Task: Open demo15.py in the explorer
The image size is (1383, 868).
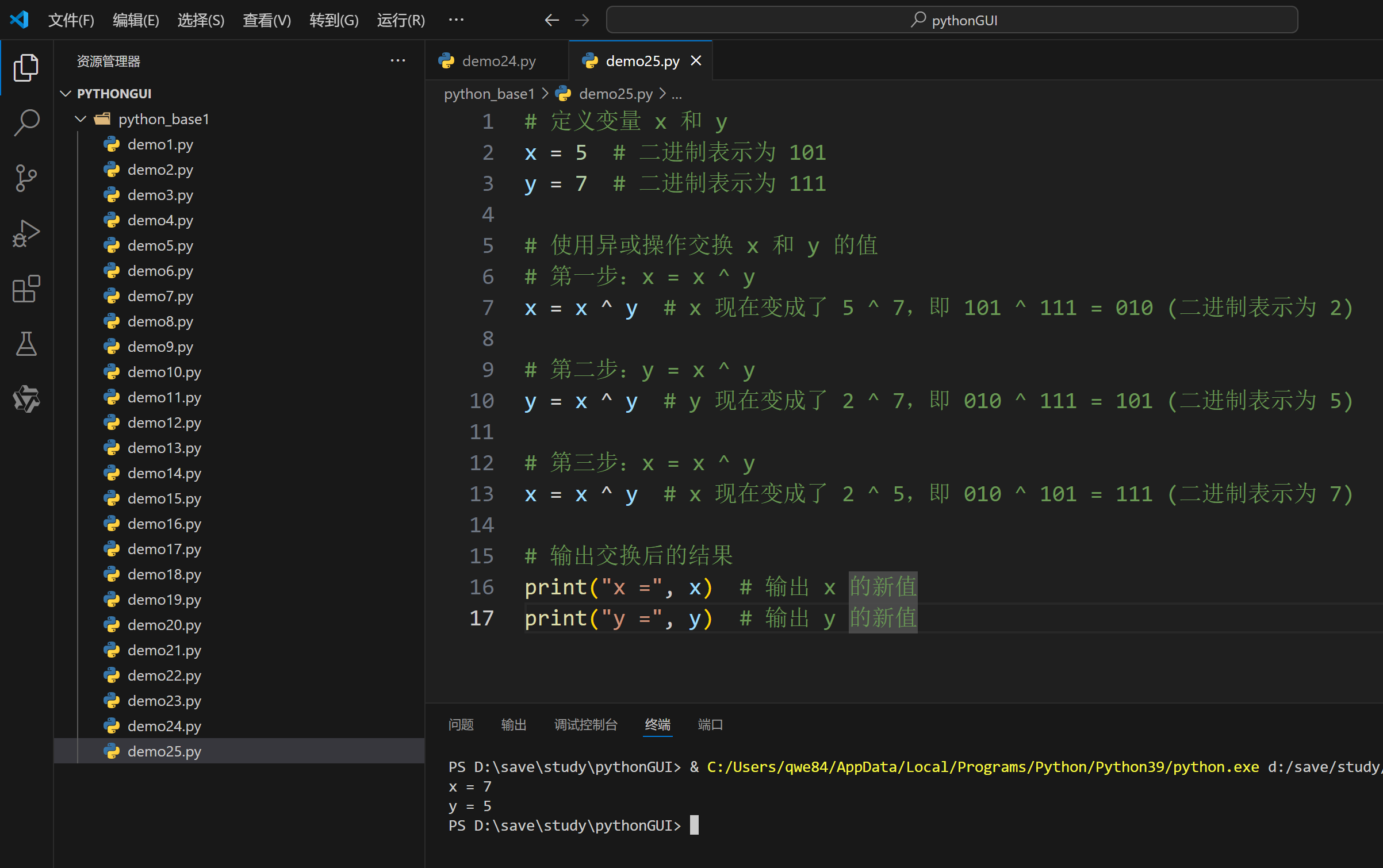Action: point(239,498)
